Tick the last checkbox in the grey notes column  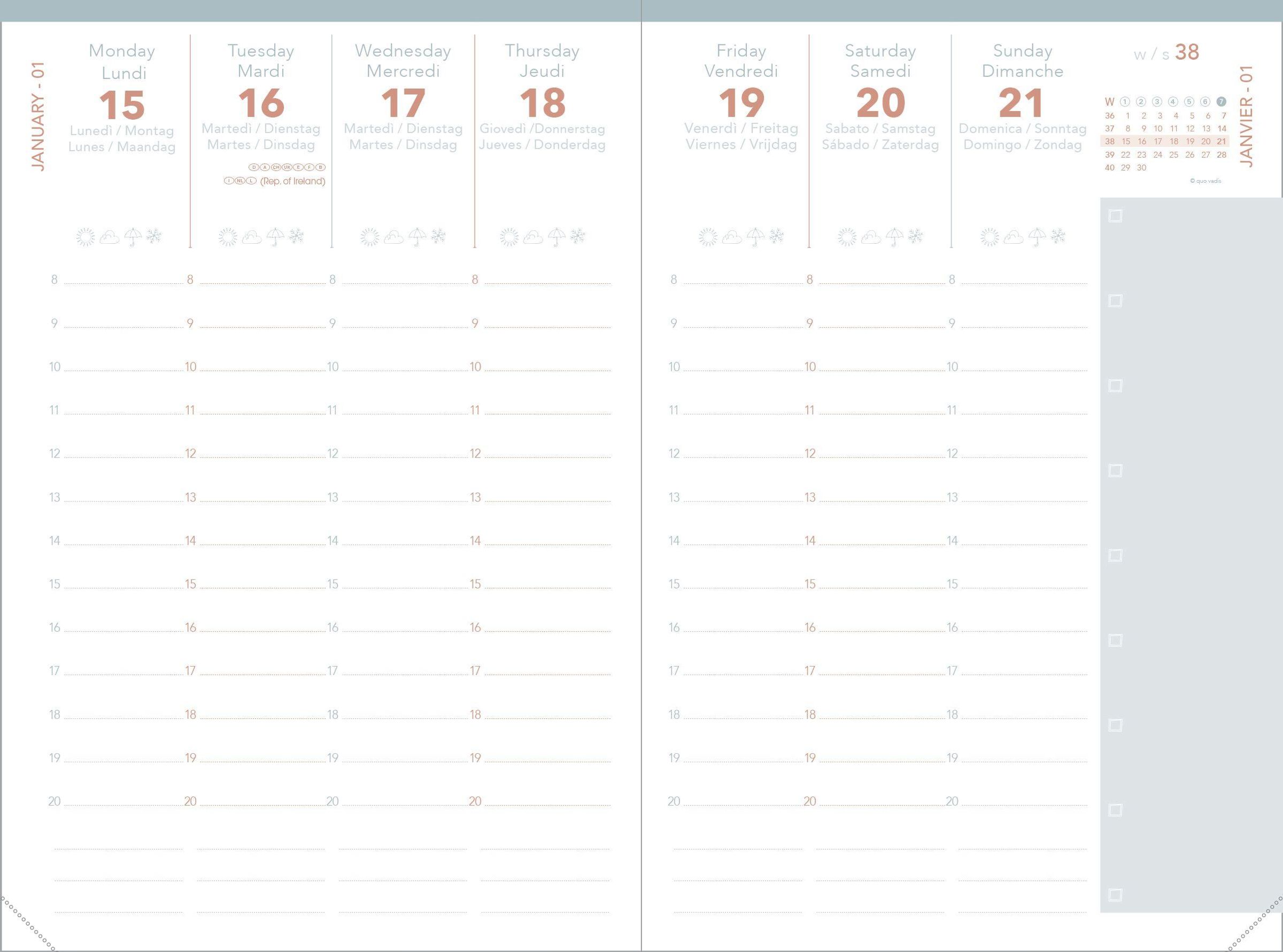click(x=1115, y=895)
